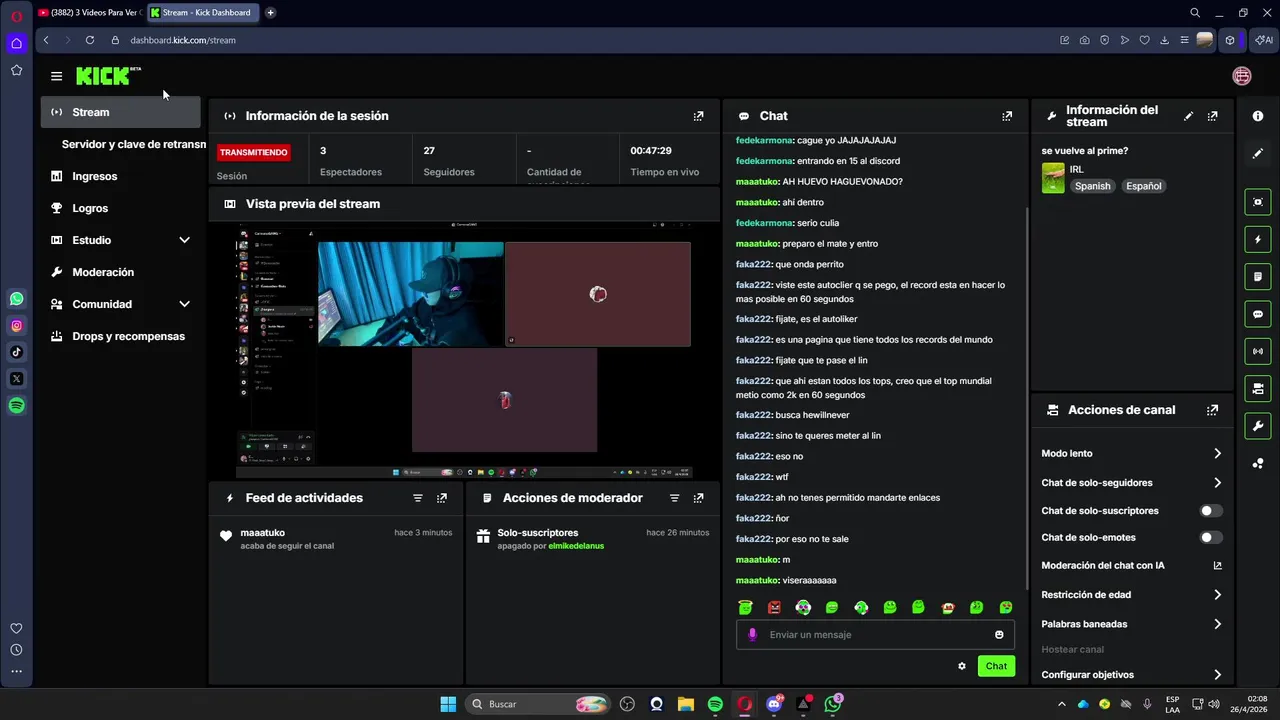
Task: Open Configurar objetivos options
Action: coord(1132,675)
